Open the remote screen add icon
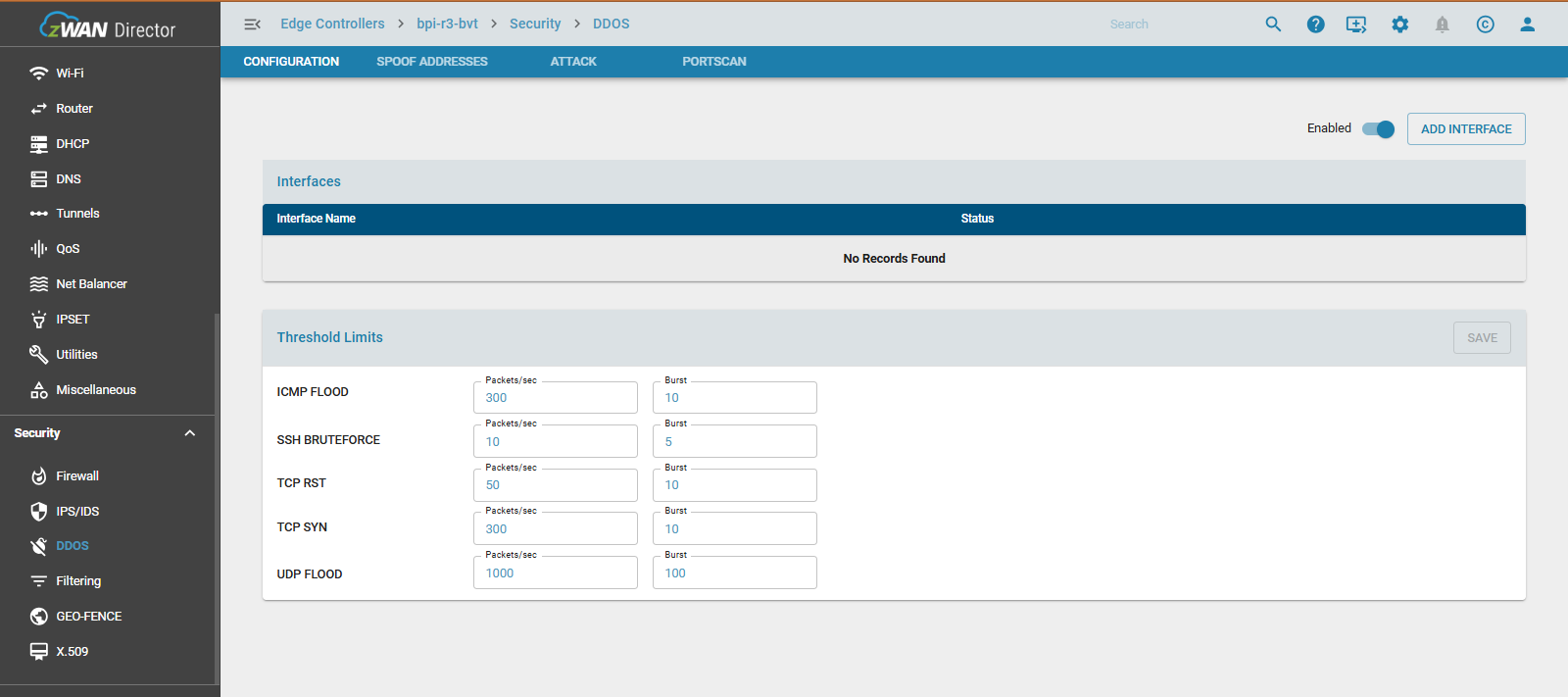1568x697 pixels. coord(1356,25)
